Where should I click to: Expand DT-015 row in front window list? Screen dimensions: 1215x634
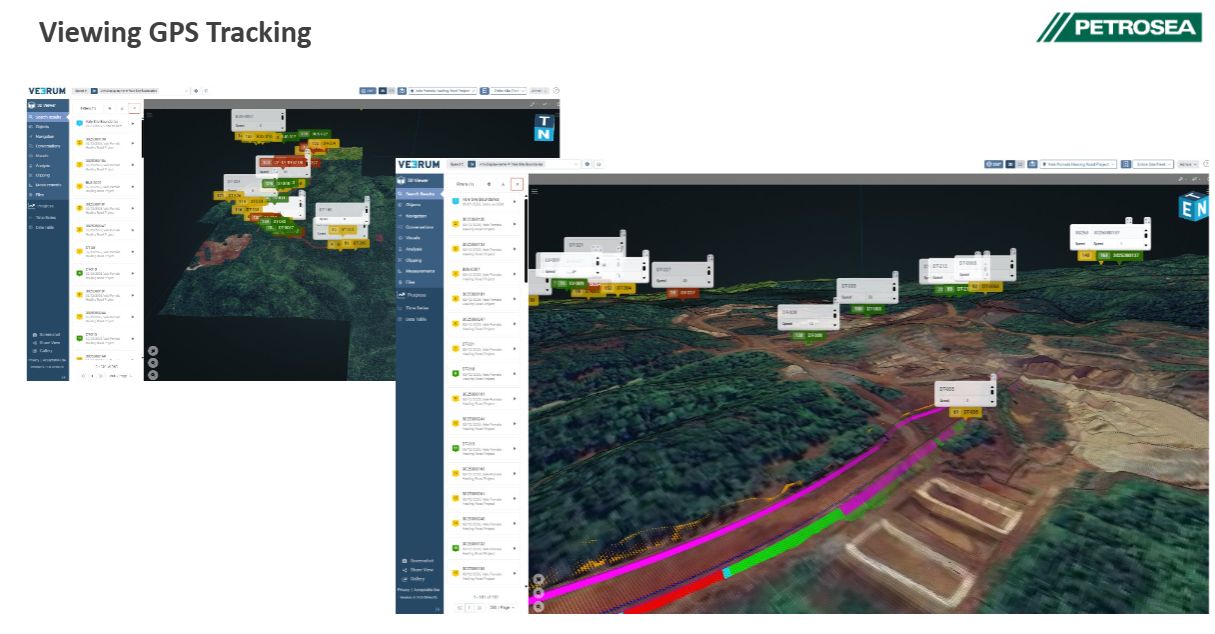point(514,447)
